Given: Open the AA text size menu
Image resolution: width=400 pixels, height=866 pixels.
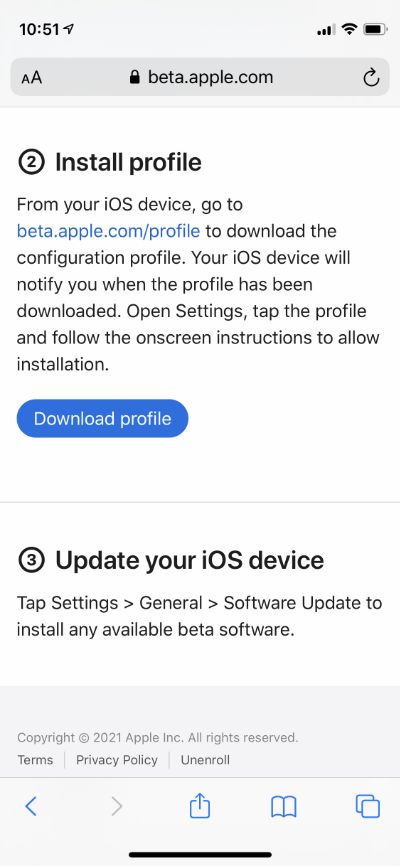Looking at the screenshot, I should click(x=31, y=77).
